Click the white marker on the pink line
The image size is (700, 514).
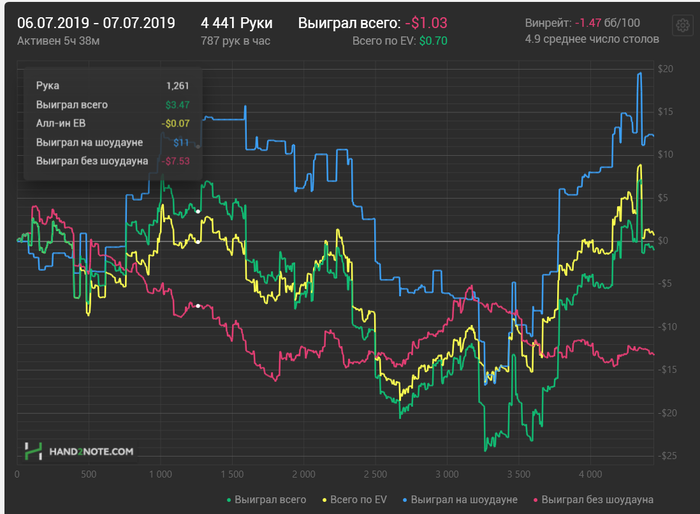[x=198, y=305]
